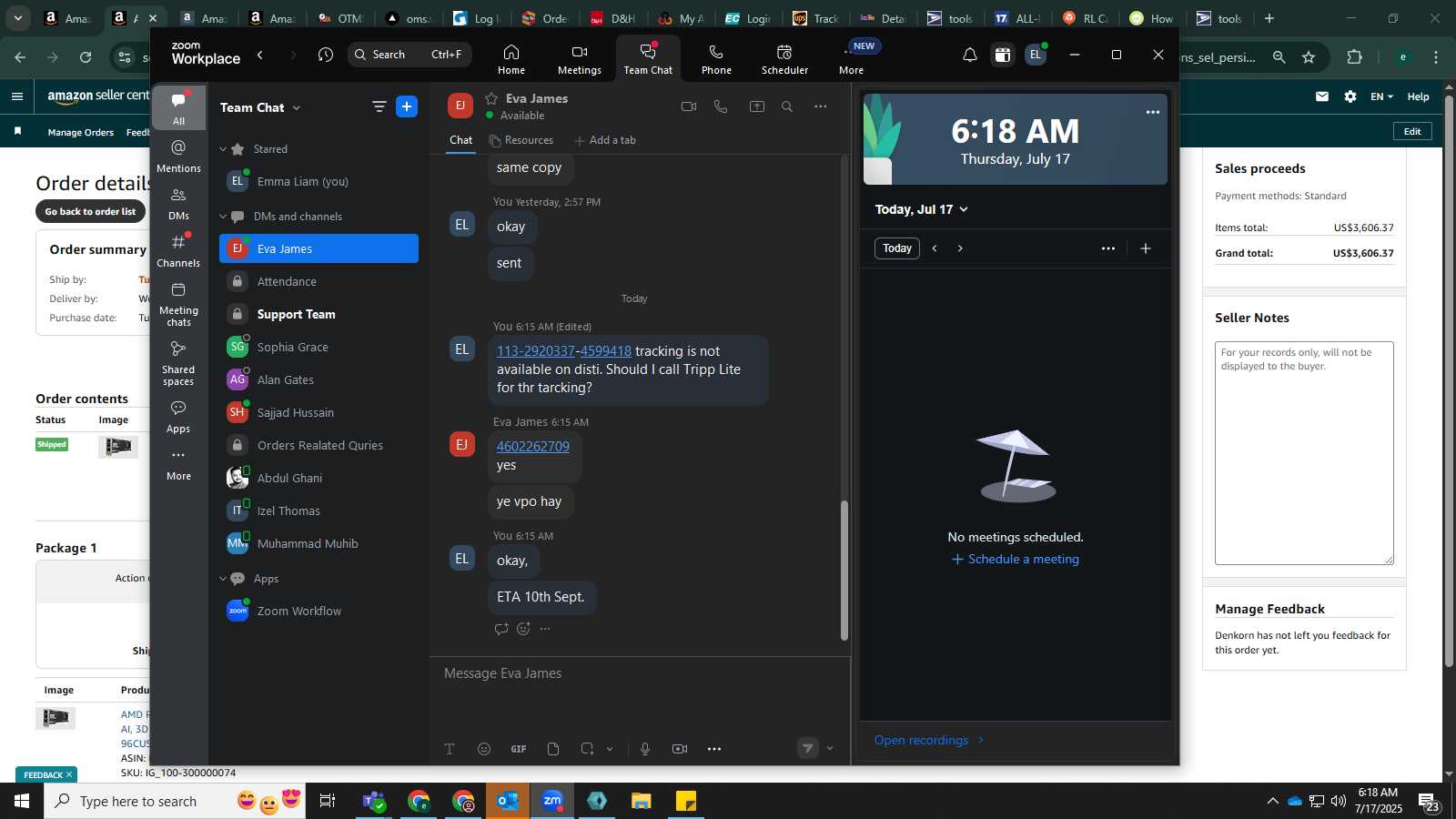Image resolution: width=1456 pixels, height=819 pixels.
Task: Click the Message Eva James input field
Action: tap(640, 673)
